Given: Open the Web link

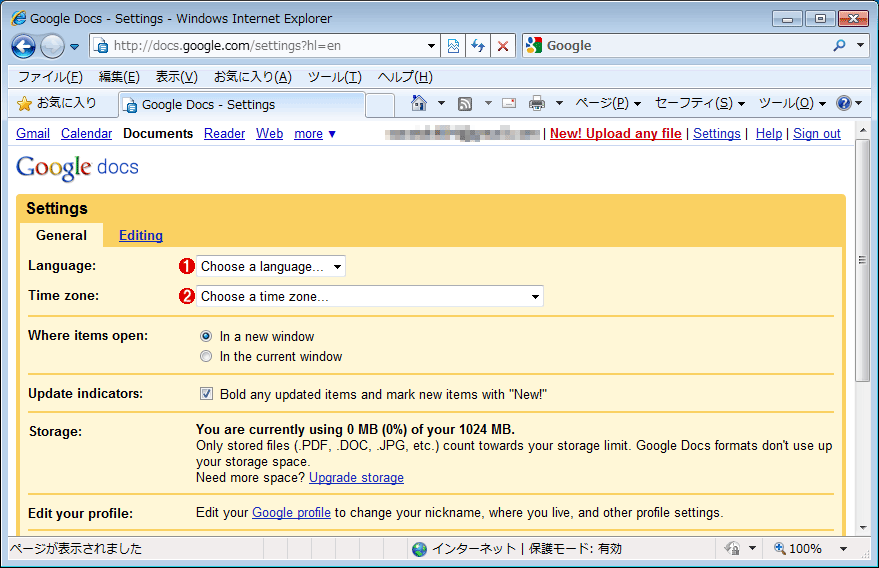Looking at the screenshot, I should [x=270, y=133].
